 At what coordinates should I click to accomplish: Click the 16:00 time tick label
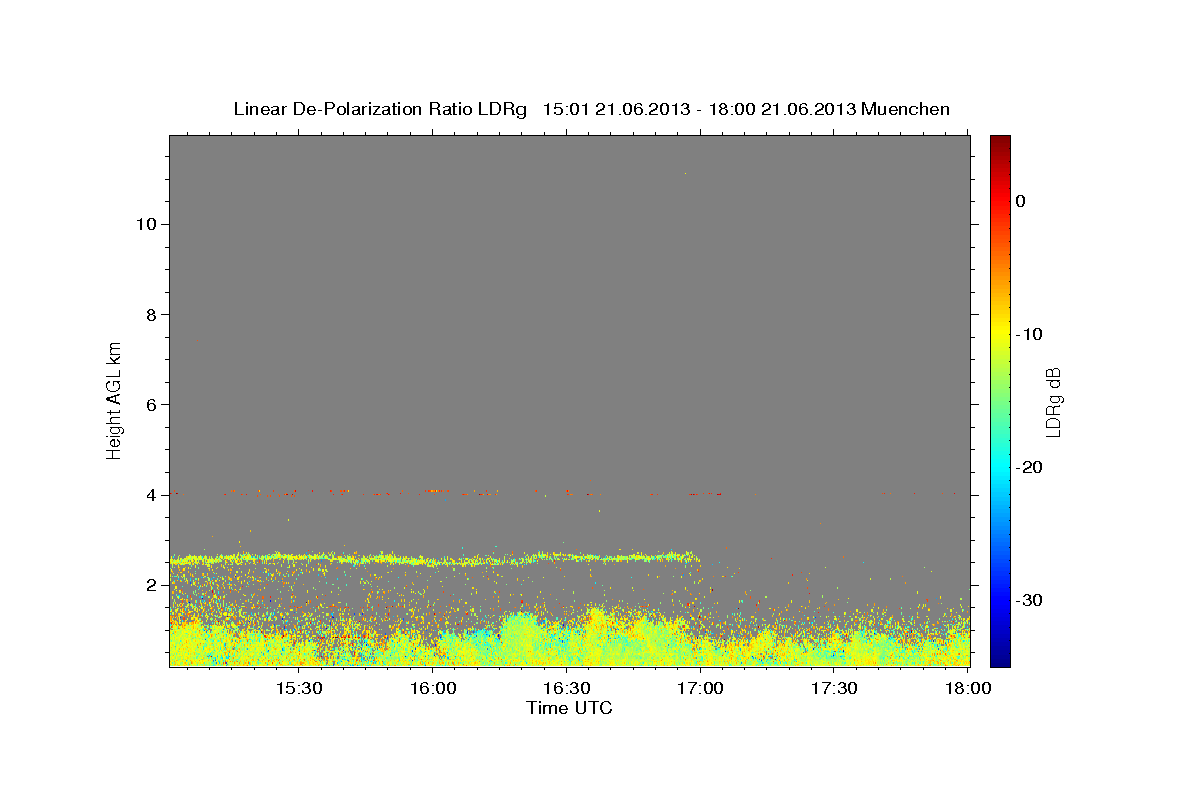(x=432, y=688)
